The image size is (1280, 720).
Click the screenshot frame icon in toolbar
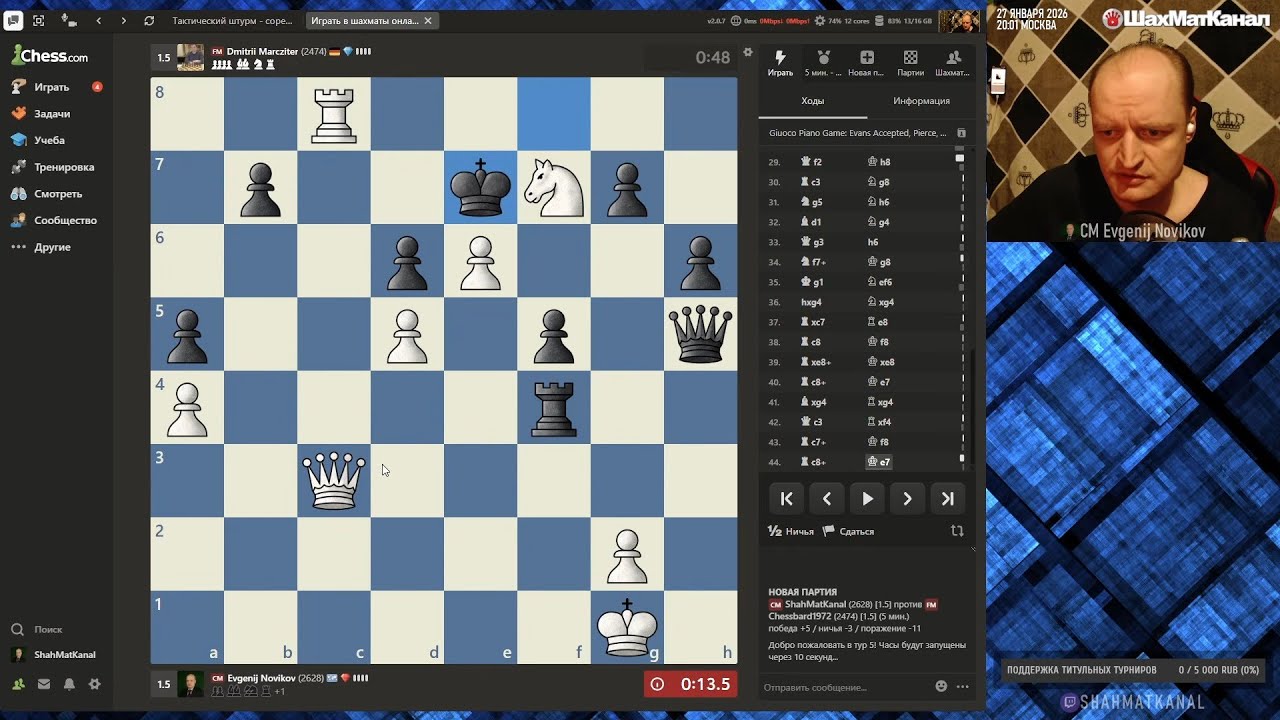[39, 20]
